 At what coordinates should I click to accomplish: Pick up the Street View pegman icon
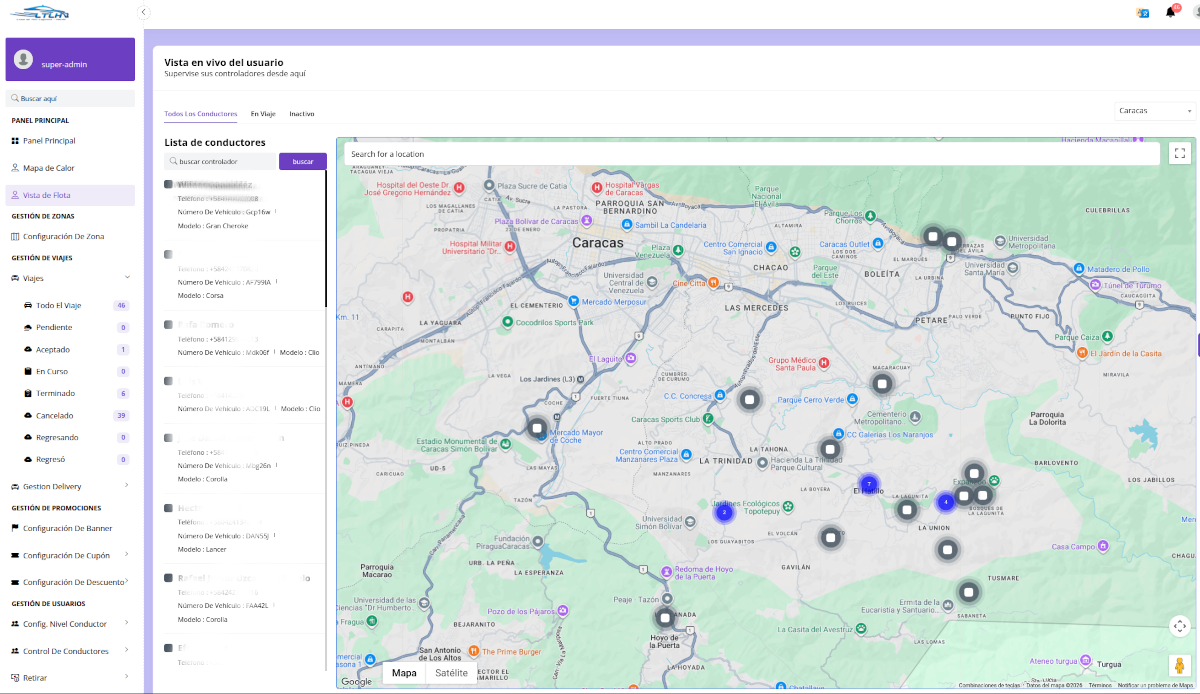click(1181, 666)
